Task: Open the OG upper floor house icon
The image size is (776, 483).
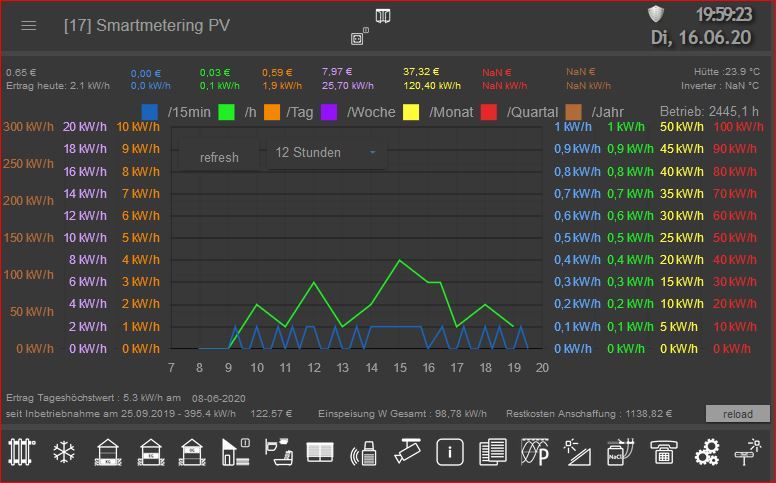Action: pos(193,452)
